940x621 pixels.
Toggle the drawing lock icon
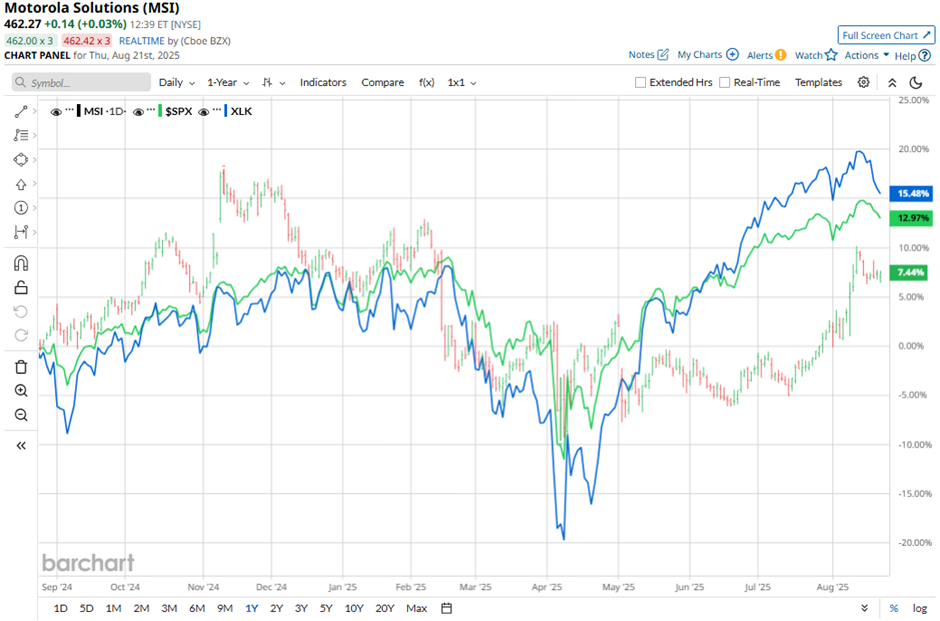click(20, 288)
